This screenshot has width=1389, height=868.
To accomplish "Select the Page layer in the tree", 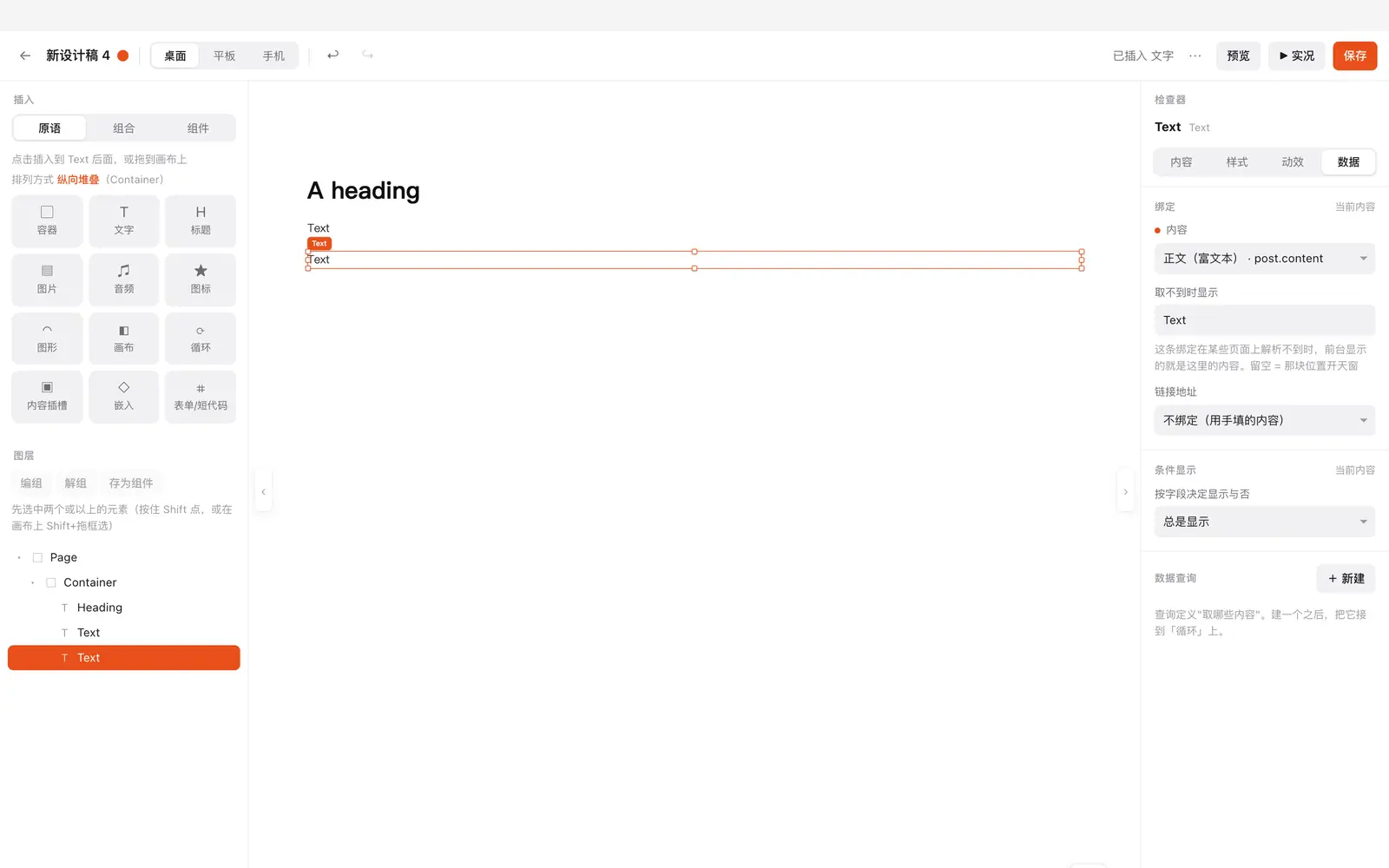I will 124,557.
